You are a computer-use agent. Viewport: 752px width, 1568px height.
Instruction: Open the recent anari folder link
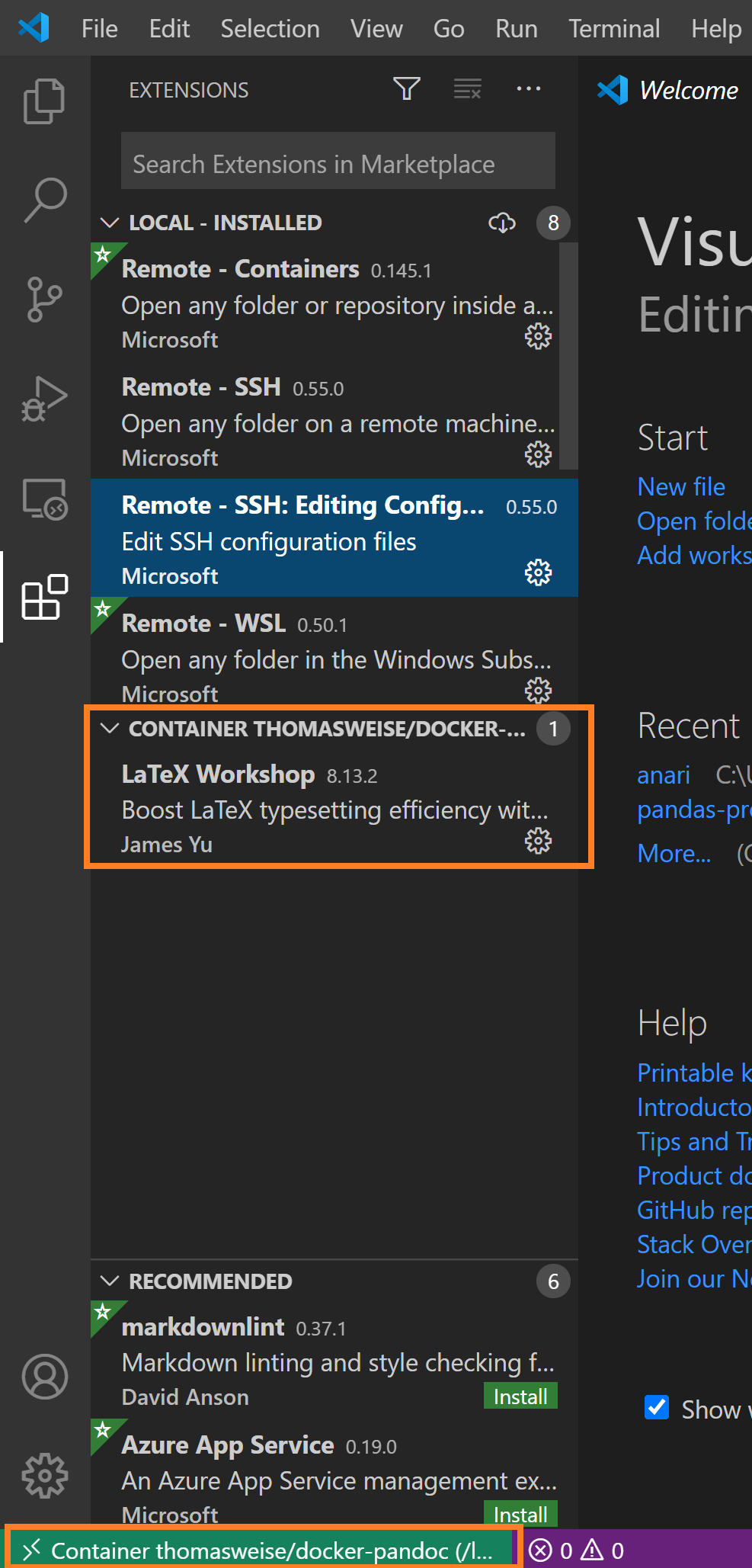point(664,774)
